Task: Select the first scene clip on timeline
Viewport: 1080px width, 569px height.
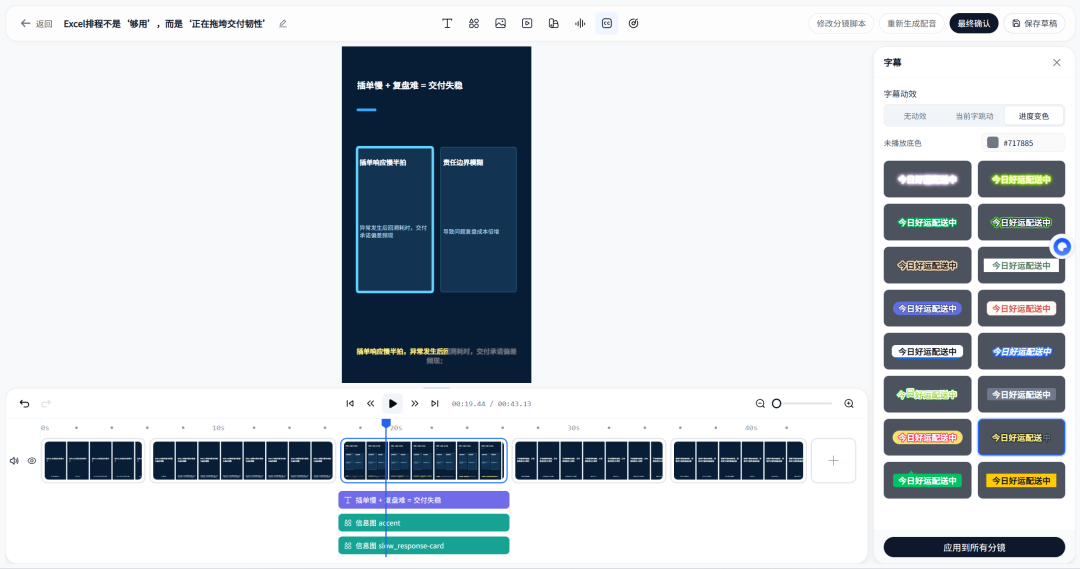Action: click(x=93, y=461)
